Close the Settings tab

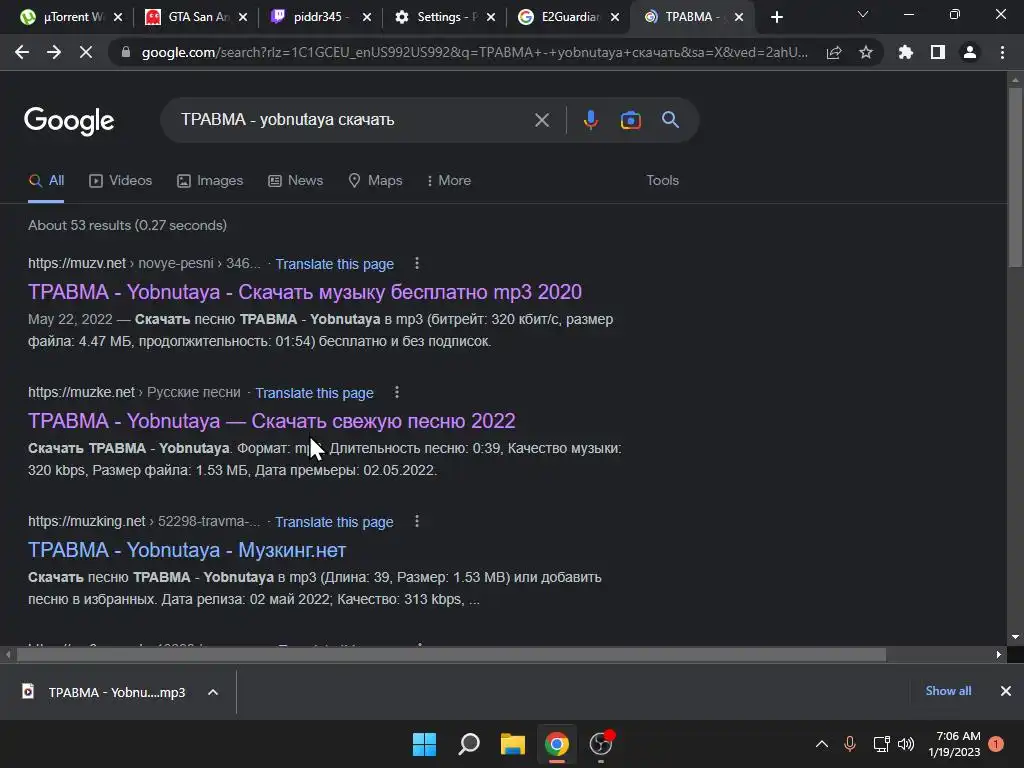491,17
